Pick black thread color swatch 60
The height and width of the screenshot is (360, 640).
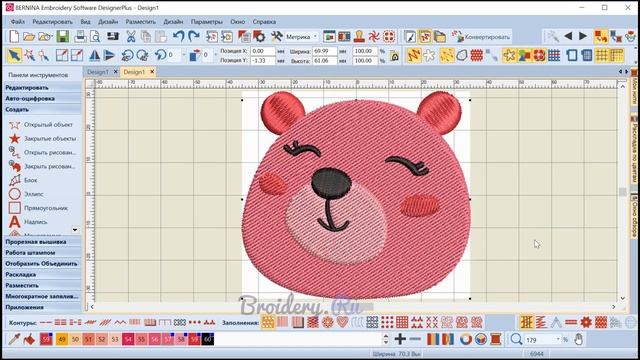(208, 339)
